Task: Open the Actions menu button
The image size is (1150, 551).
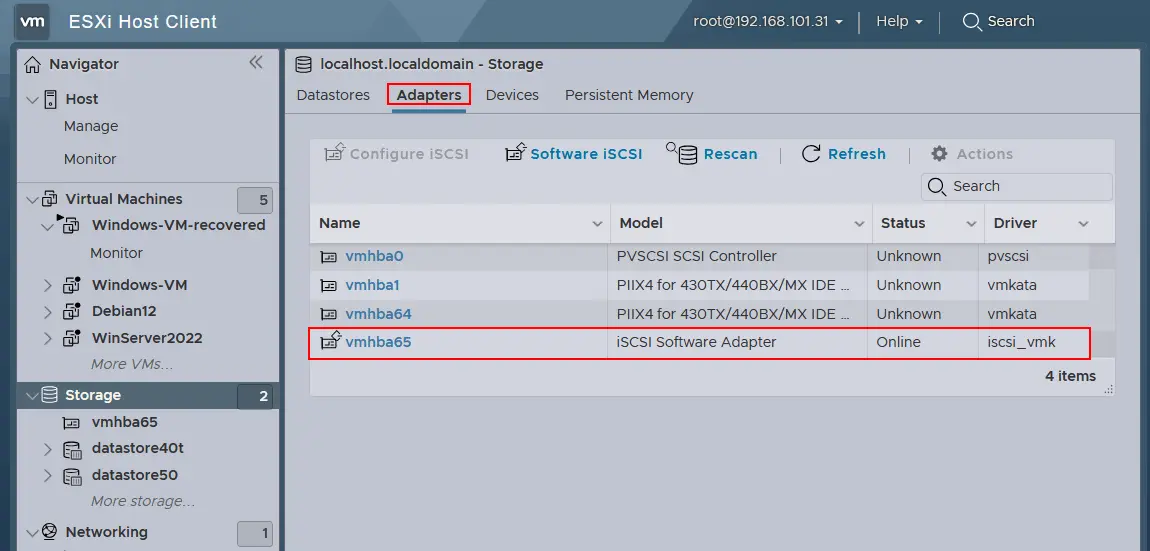Action: [972, 153]
